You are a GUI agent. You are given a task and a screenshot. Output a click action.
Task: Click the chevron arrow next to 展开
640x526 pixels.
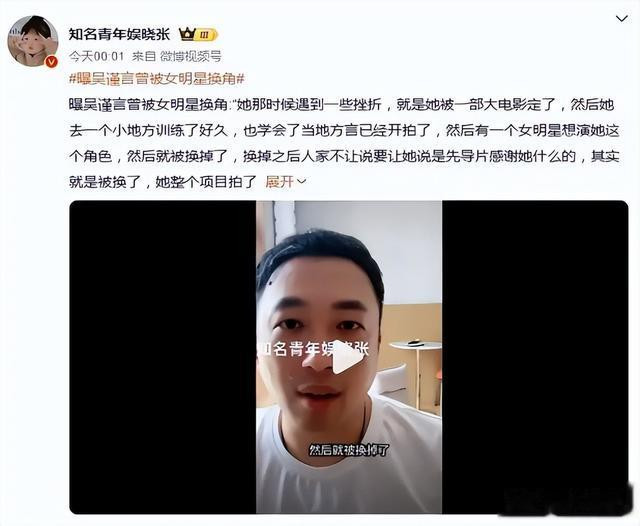(301, 182)
